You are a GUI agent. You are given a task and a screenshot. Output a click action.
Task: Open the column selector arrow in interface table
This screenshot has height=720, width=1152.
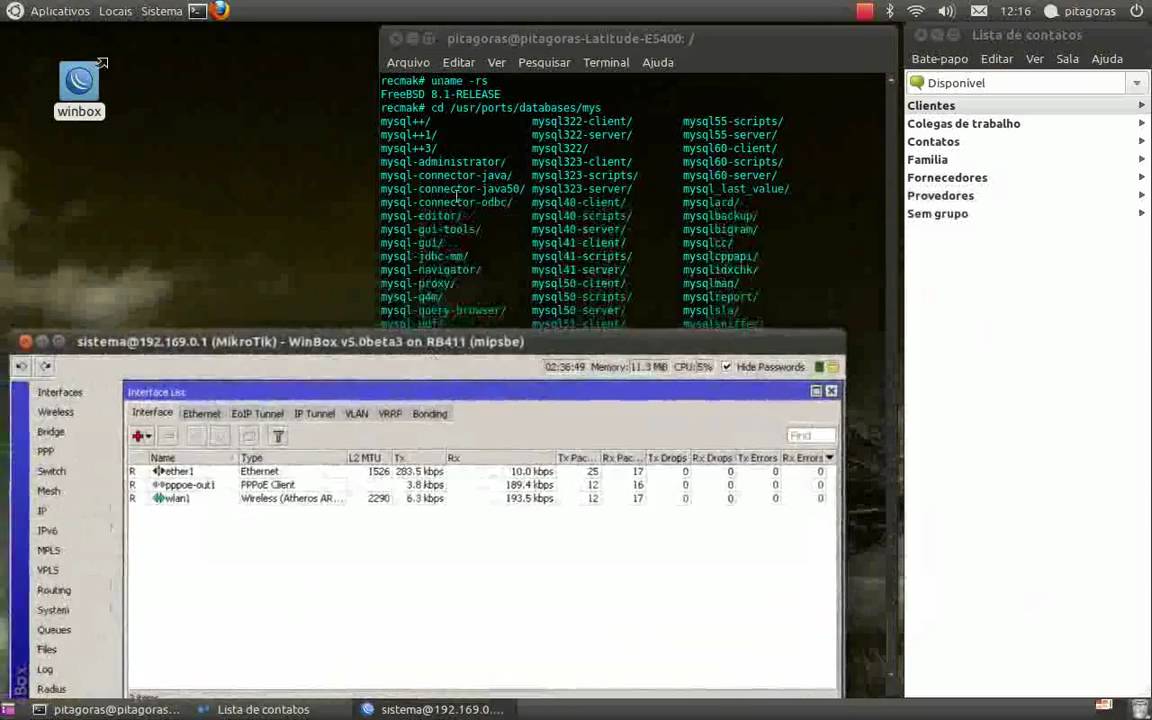pyautogui.click(x=830, y=458)
